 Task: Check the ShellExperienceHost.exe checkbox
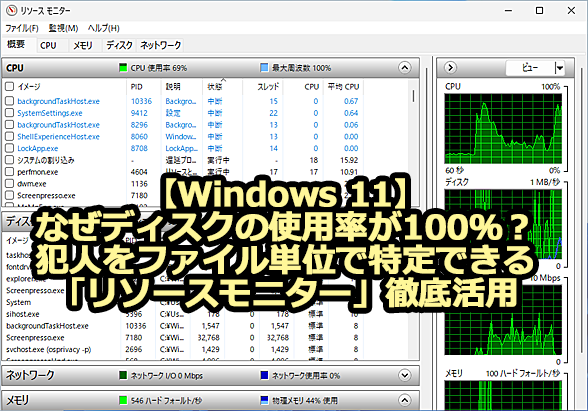click(x=10, y=136)
